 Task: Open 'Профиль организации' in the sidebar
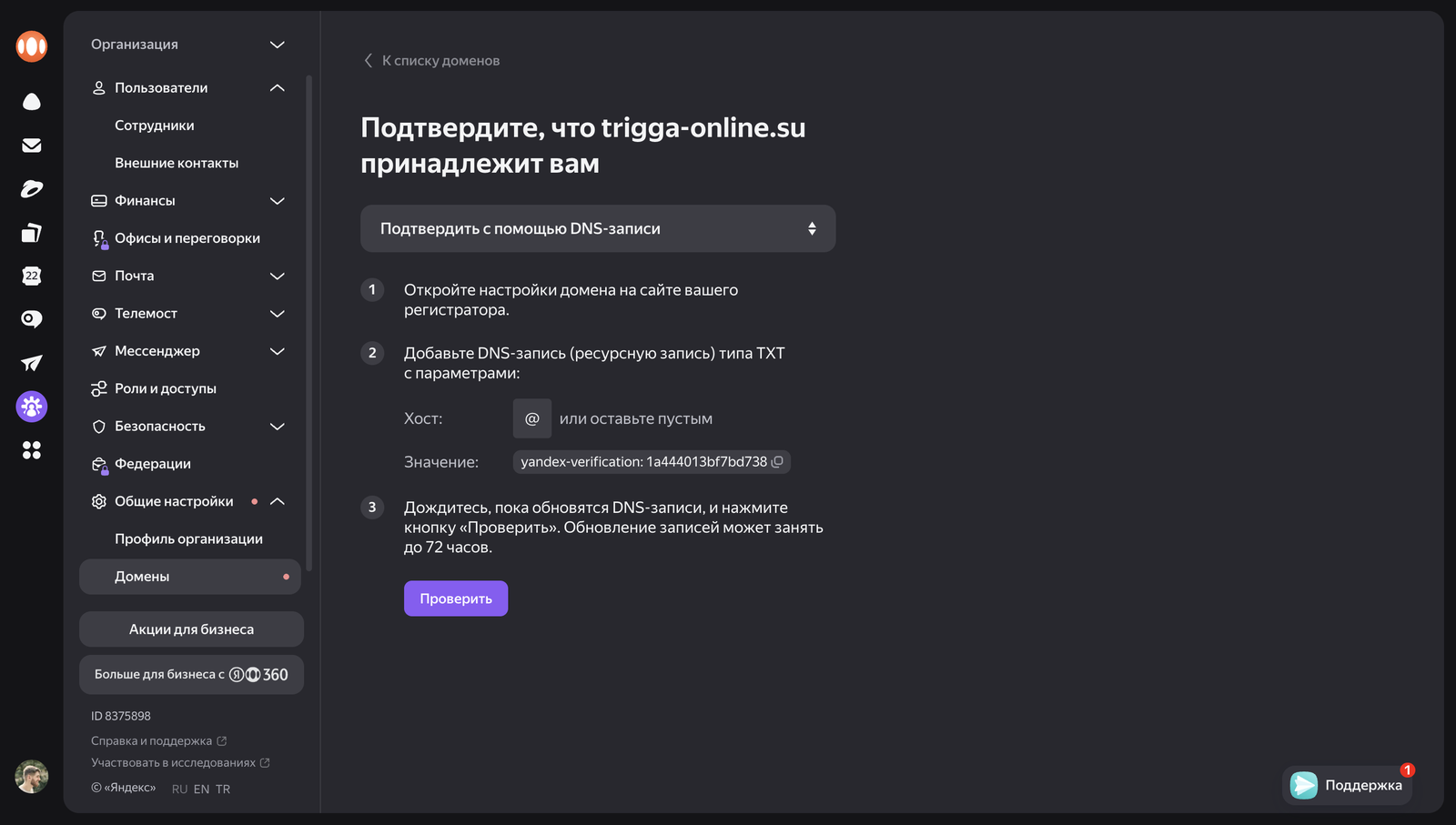pos(188,538)
